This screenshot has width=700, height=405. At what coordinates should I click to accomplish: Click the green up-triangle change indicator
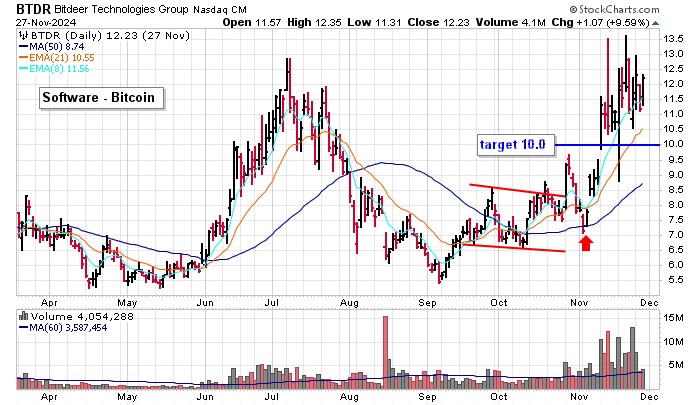tap(655, 23)
